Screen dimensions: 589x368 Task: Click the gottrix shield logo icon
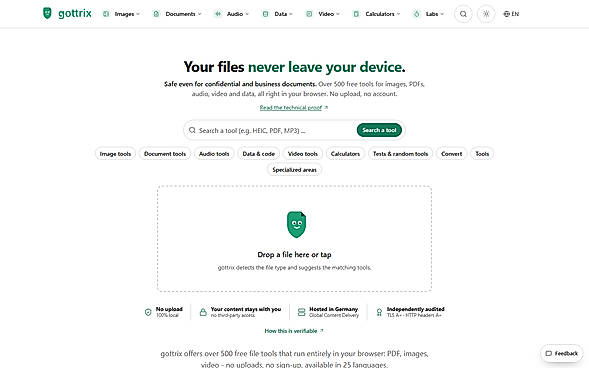point(47,13)
